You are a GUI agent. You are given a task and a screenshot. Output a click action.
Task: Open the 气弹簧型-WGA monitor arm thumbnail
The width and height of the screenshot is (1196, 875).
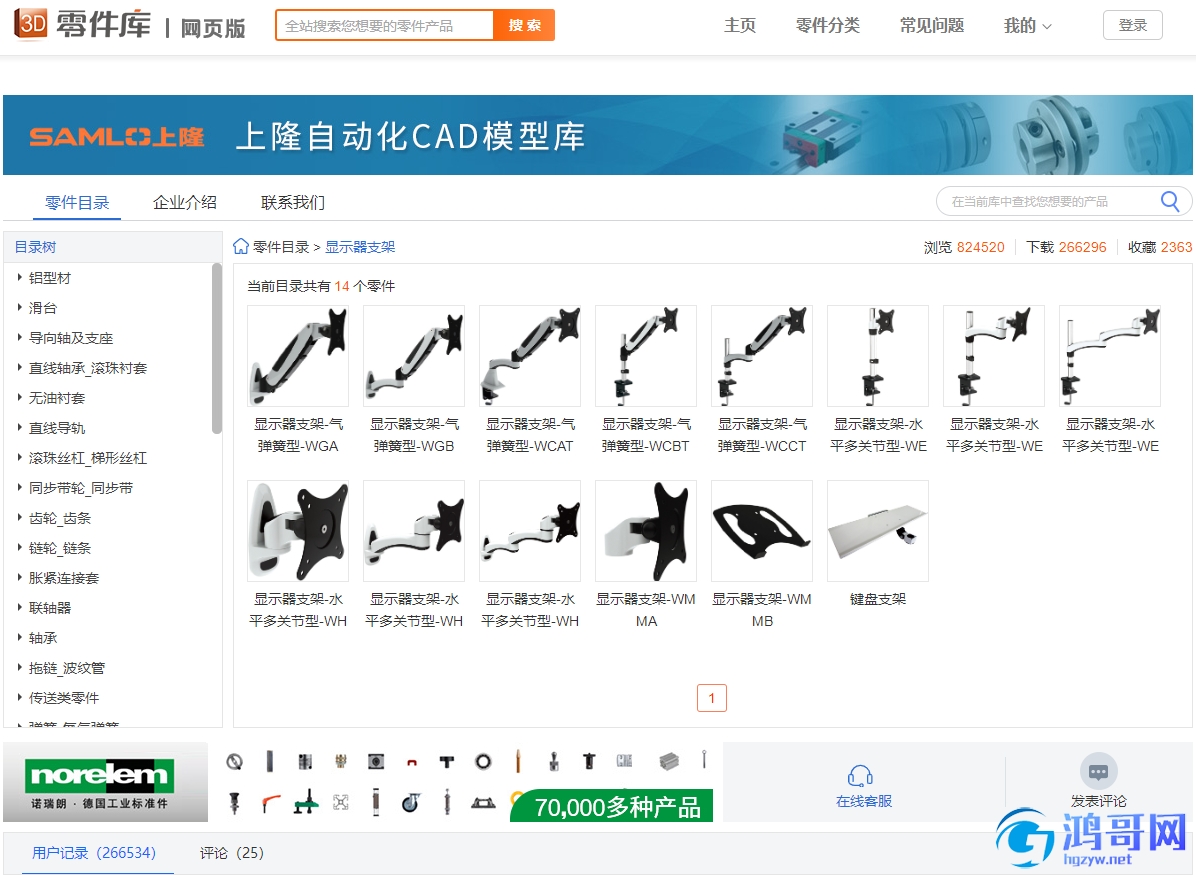click(x=298, y=355)
